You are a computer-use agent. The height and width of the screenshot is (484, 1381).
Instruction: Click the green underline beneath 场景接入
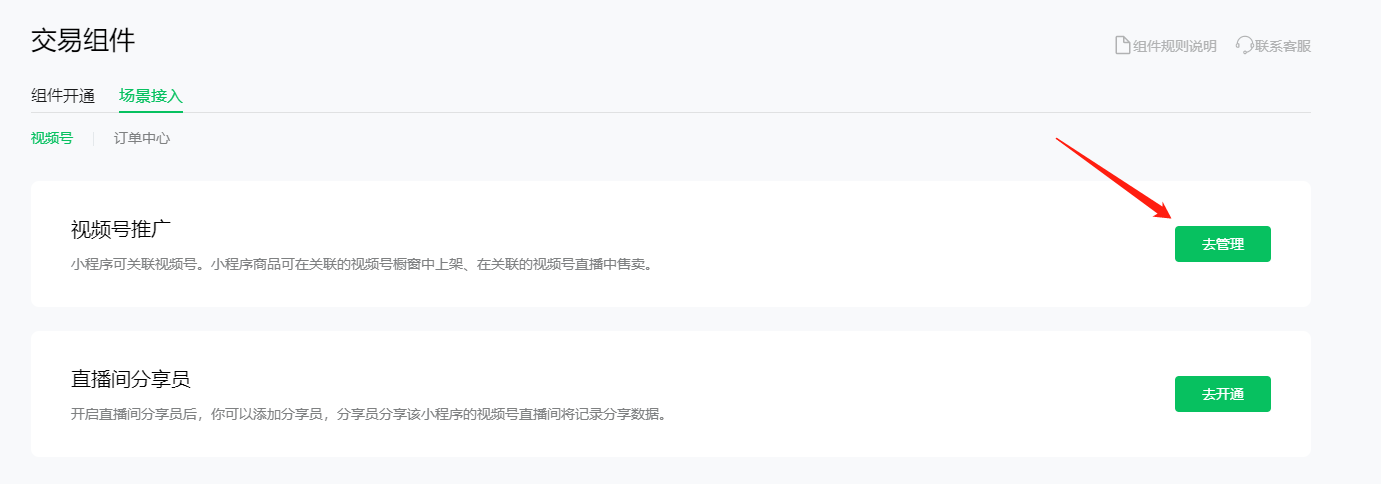click(x=151, y=111)
